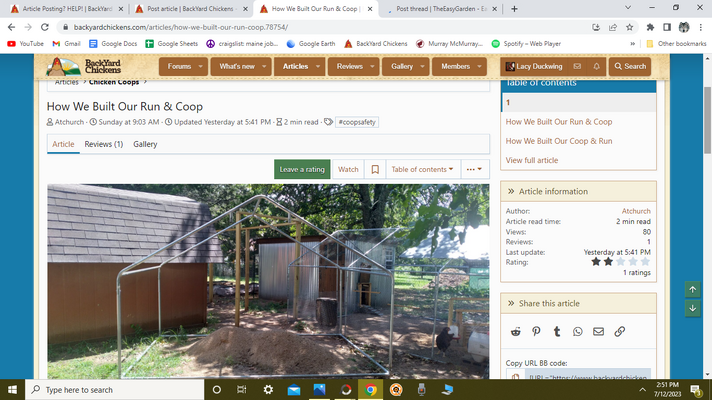This screenshot has width=712, height=400.
Task: Collapse the Share this article panel
Action: click(x=511, y=303)
